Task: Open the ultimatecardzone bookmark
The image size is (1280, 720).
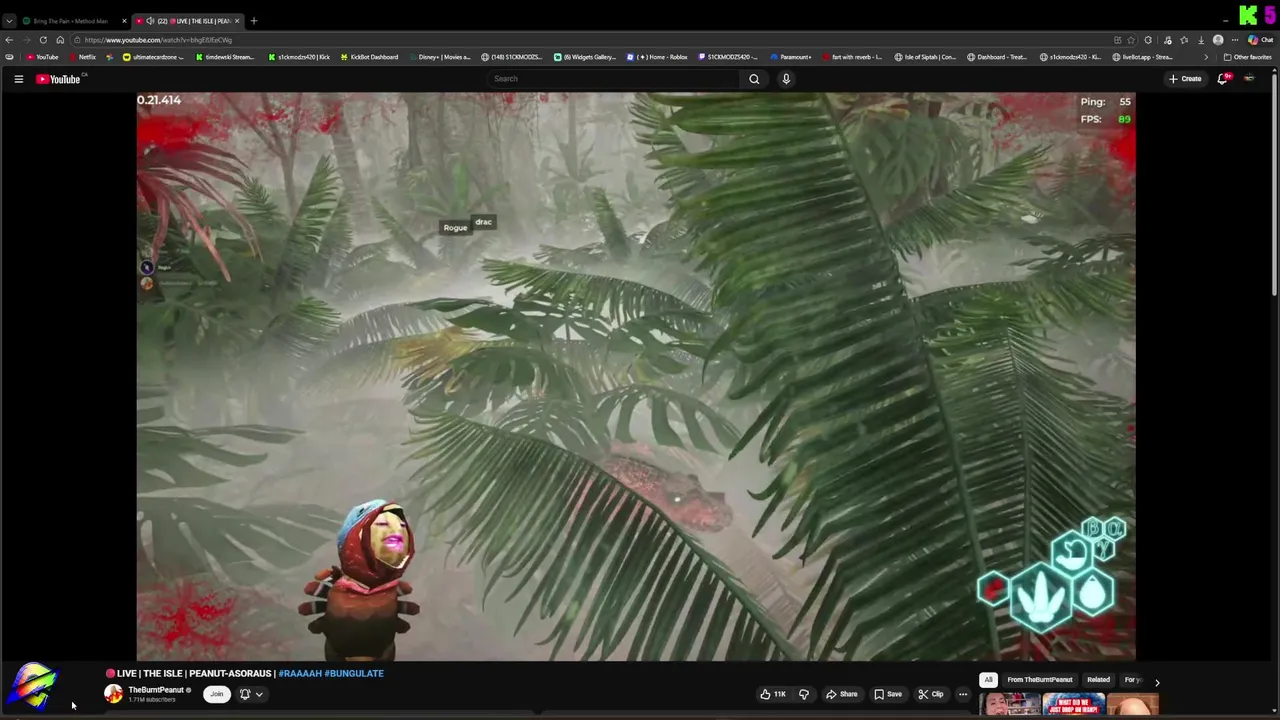Action: (154, 57)
